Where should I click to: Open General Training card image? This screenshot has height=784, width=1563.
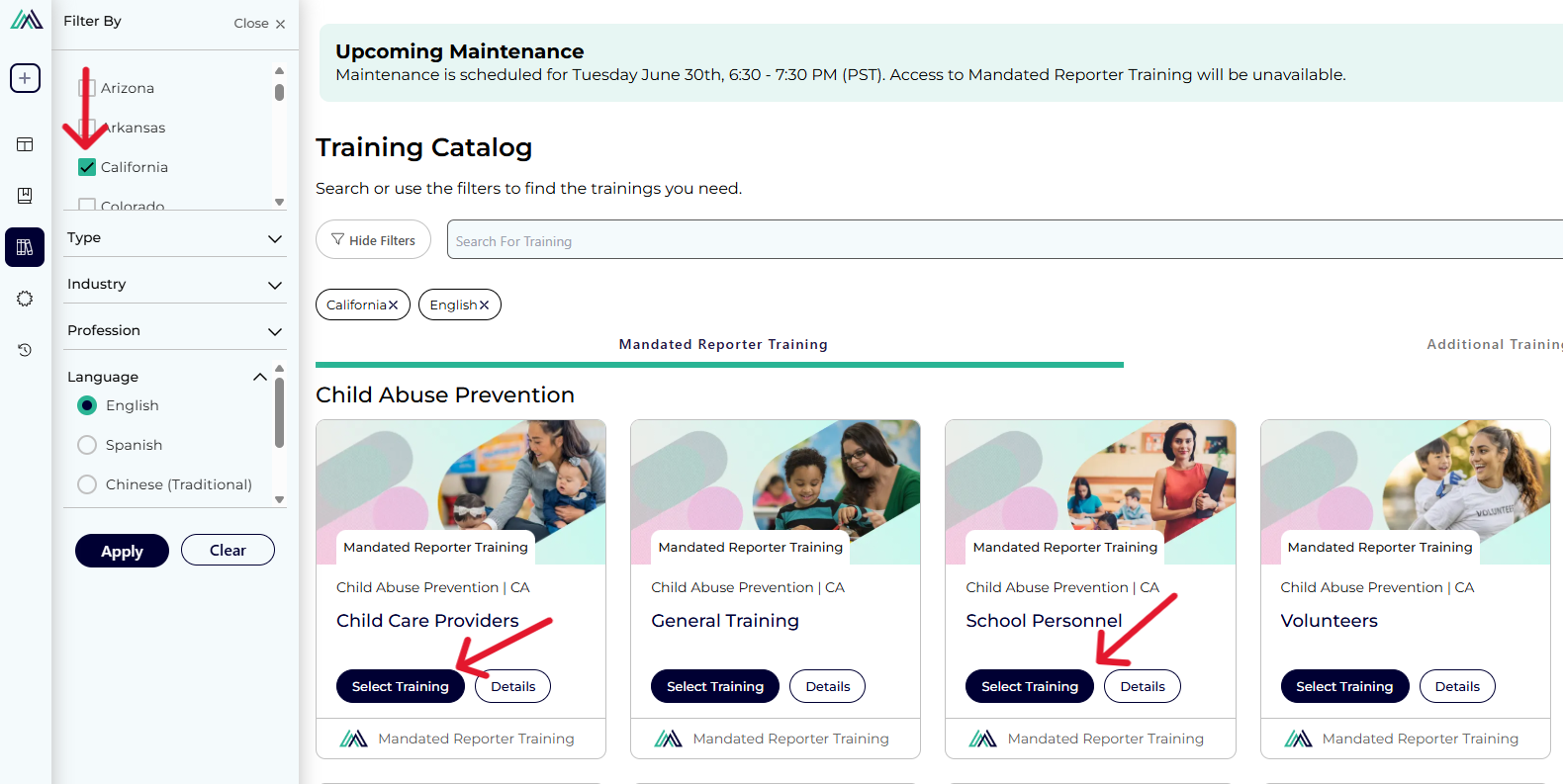pyautogui.click(x=776, y=492)
